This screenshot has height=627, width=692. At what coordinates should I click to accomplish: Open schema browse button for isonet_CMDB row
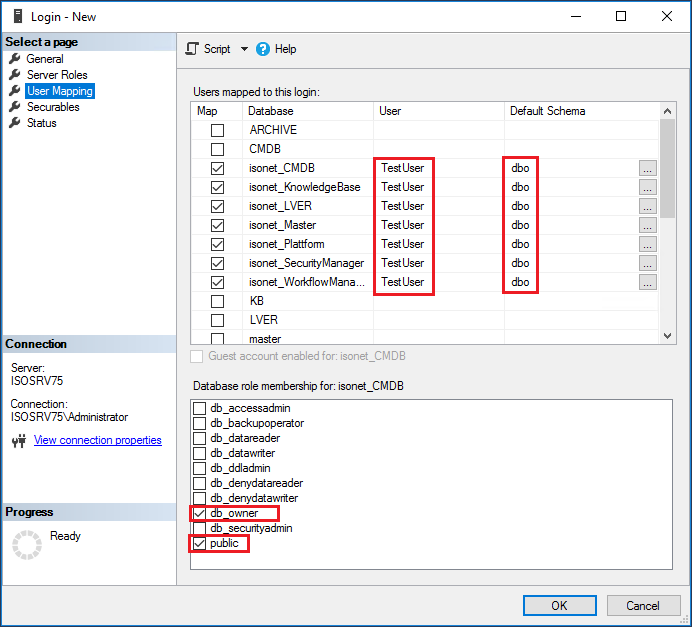(x=647, y=168)
